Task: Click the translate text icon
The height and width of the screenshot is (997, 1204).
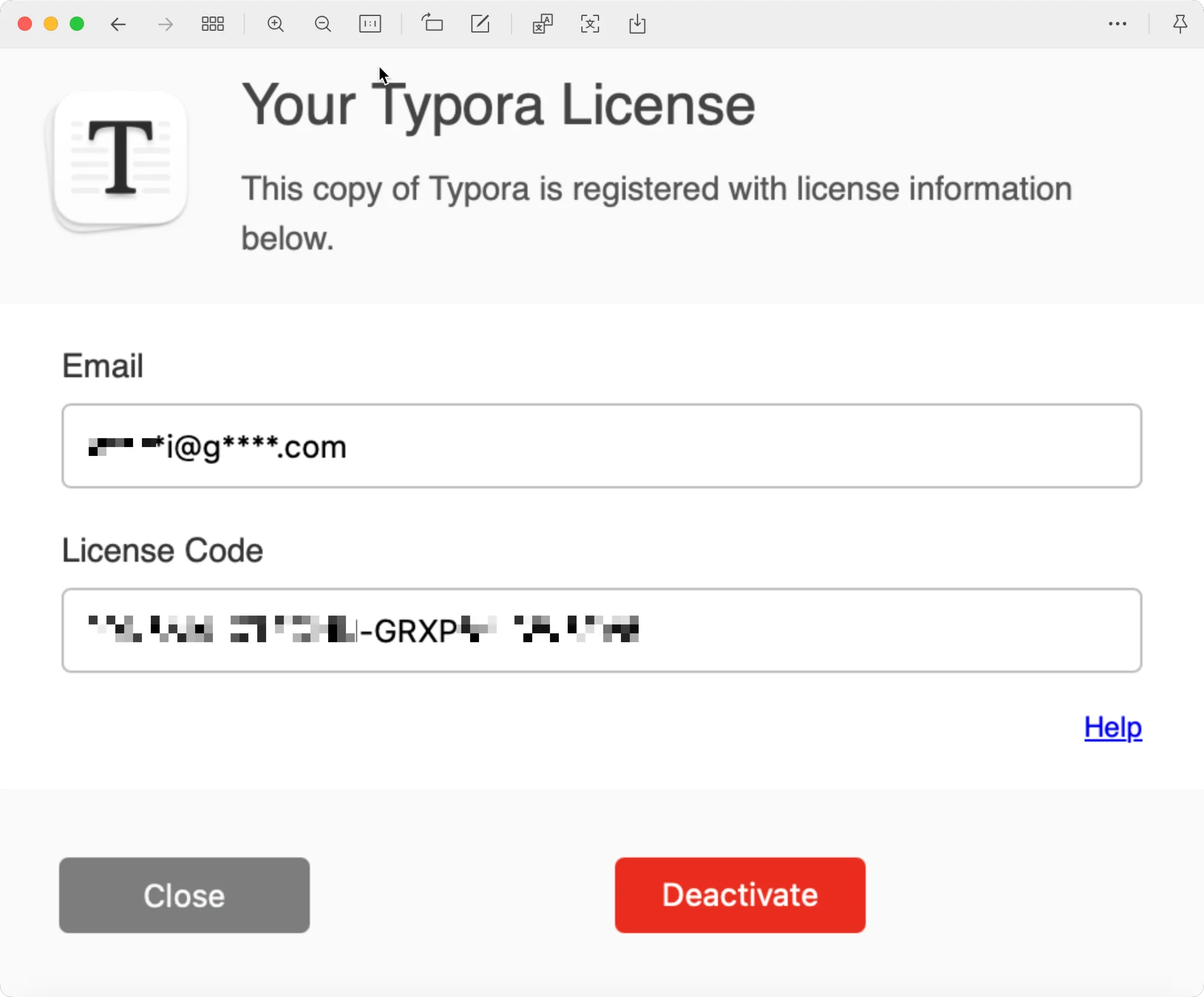Action: (x=542, y=24)
